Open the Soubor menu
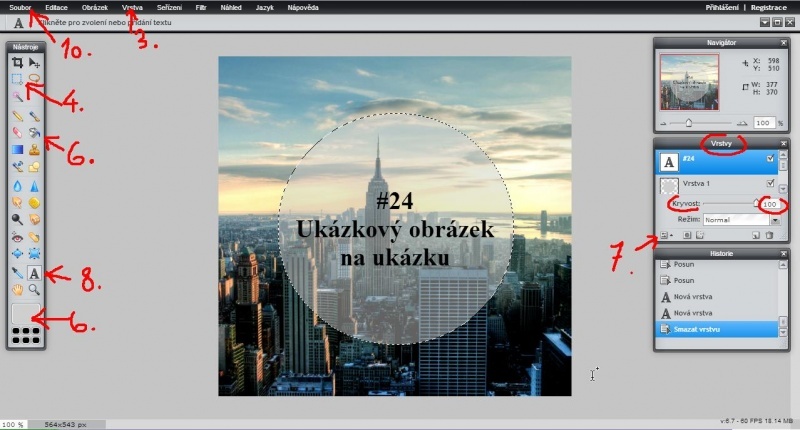Image resolution: width=800 pixels, height=430 pixels. tap(20, 7)
